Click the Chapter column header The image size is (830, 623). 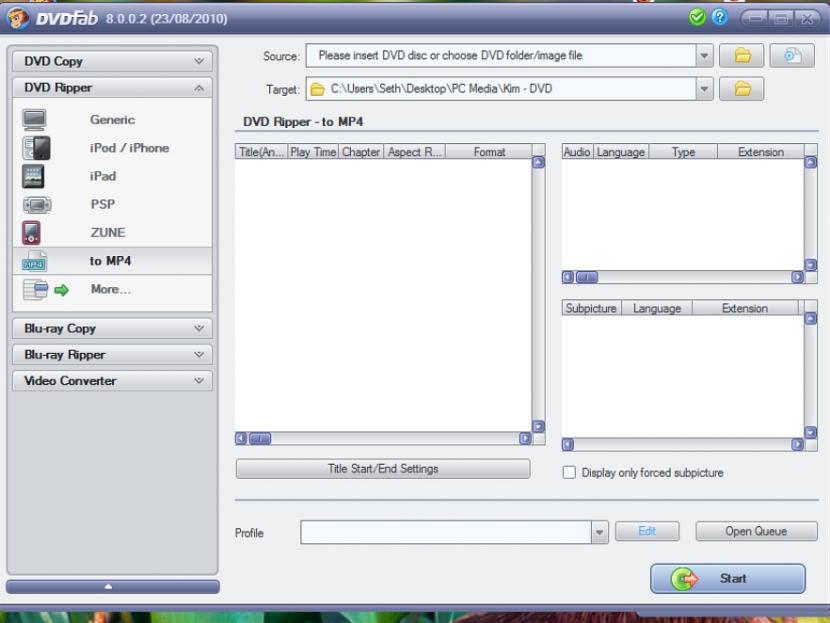point(361,152)
